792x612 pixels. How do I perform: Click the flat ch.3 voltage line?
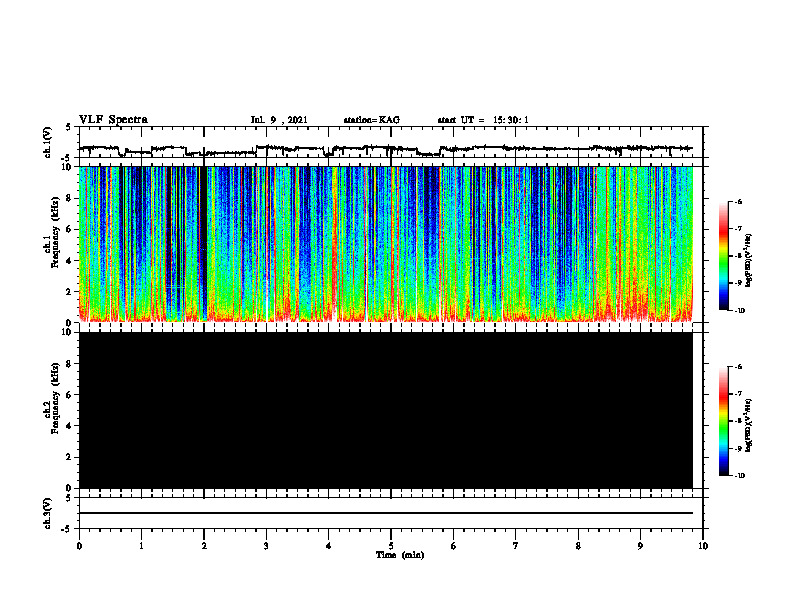385,513
